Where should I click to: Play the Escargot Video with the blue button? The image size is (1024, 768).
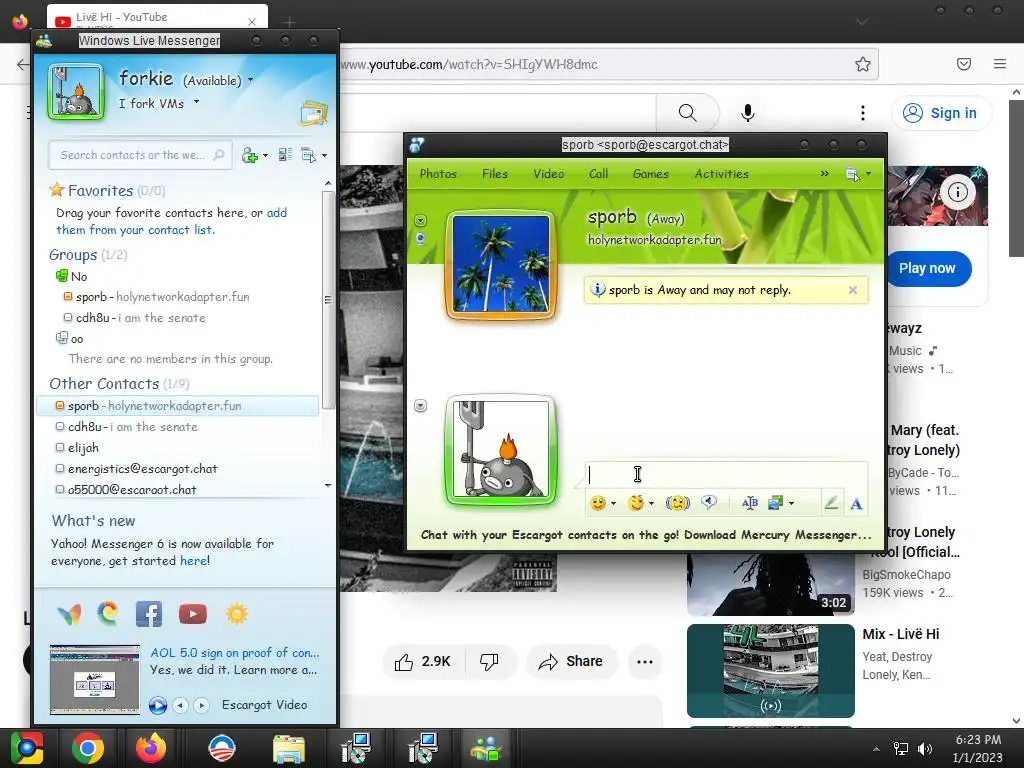click(x=157, y=705)
